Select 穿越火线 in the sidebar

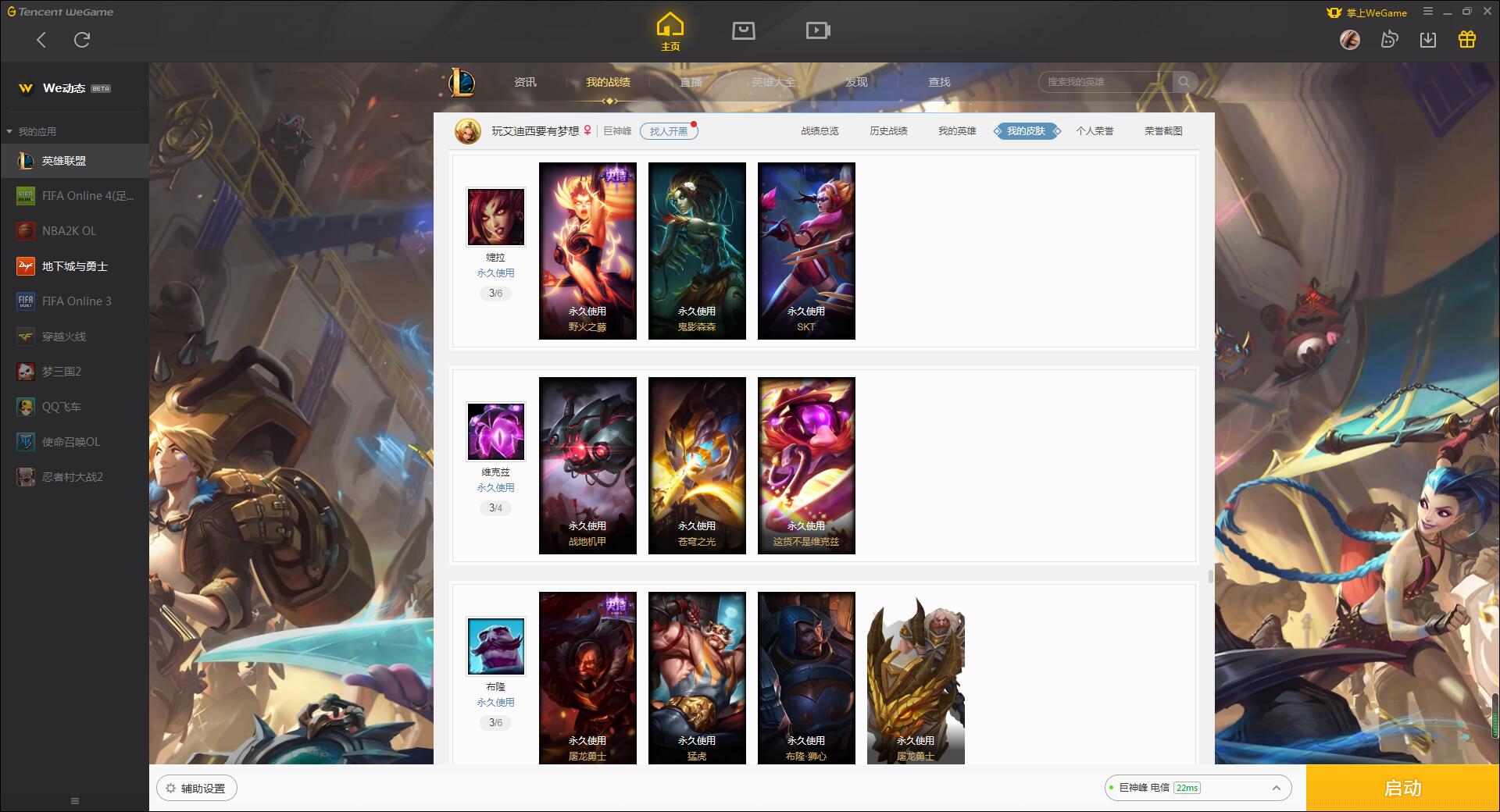coord(74,337)
